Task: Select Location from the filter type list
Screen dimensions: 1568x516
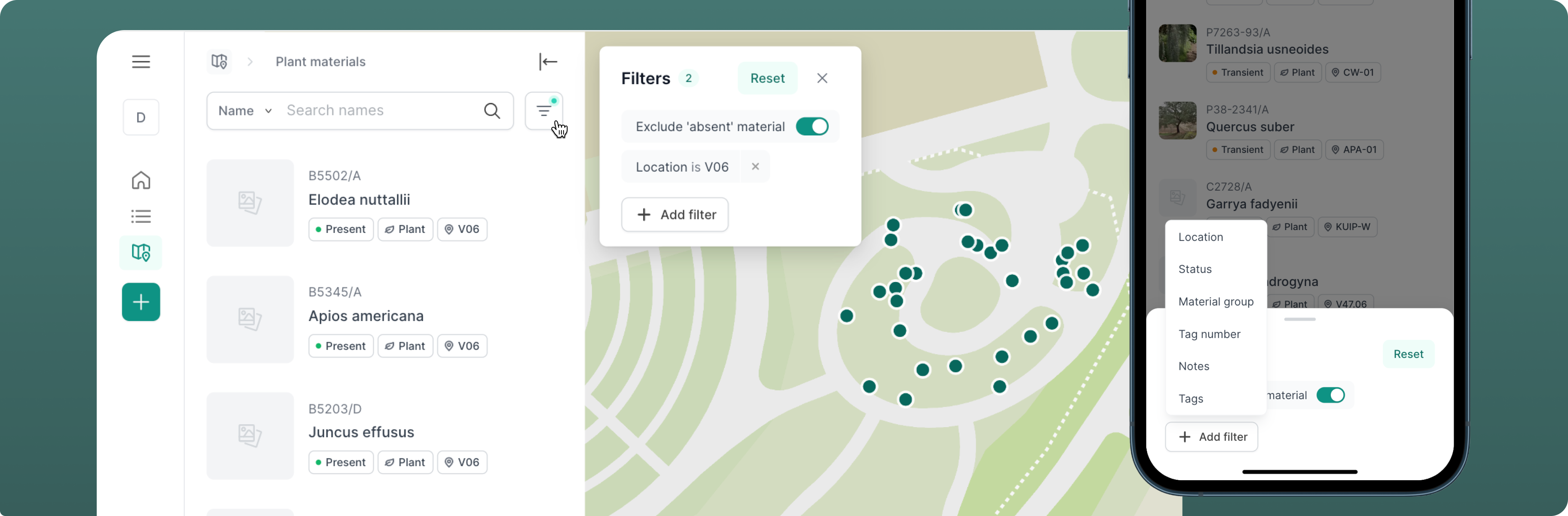Action: tap(1200, 237)
